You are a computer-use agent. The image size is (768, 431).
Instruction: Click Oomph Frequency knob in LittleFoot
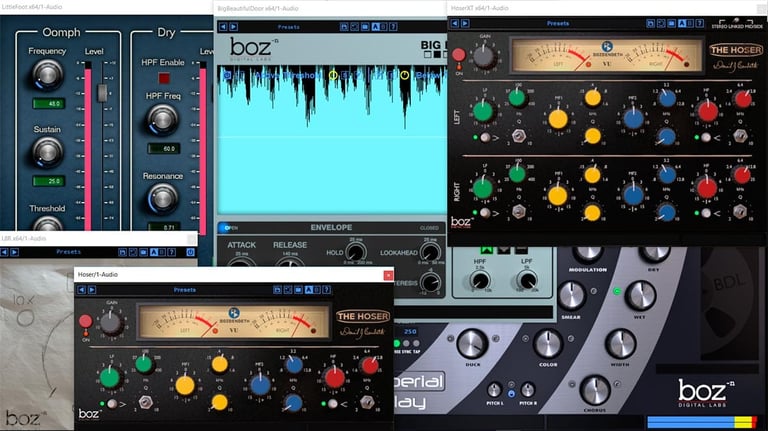(x=48, y=75)
